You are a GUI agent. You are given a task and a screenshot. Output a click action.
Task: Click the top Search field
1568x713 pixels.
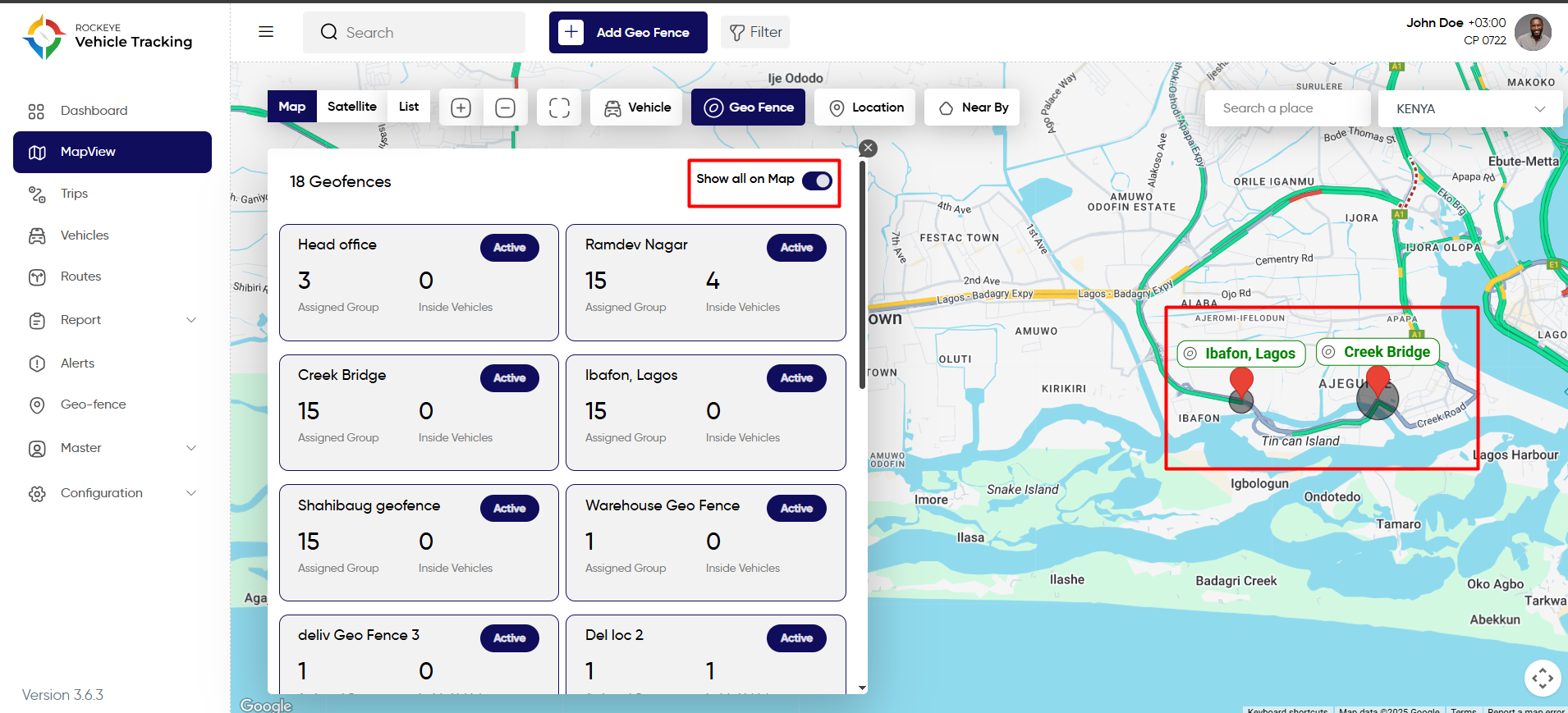pos(414,32)
